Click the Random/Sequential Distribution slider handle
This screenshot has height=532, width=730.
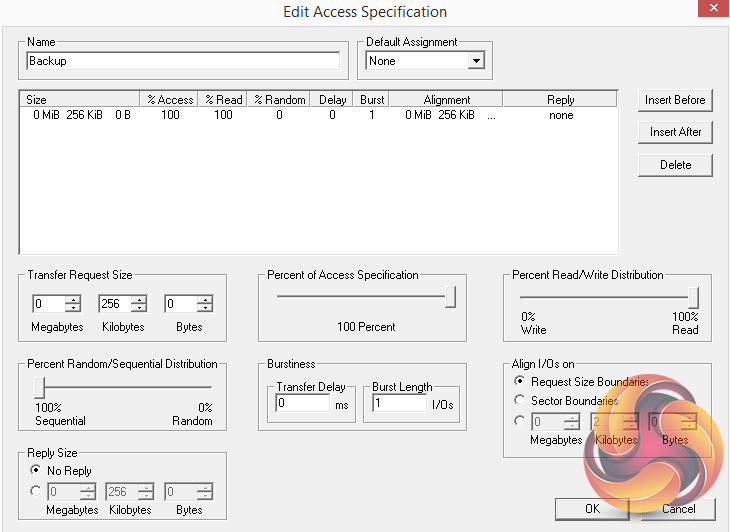tap(39, 387)
